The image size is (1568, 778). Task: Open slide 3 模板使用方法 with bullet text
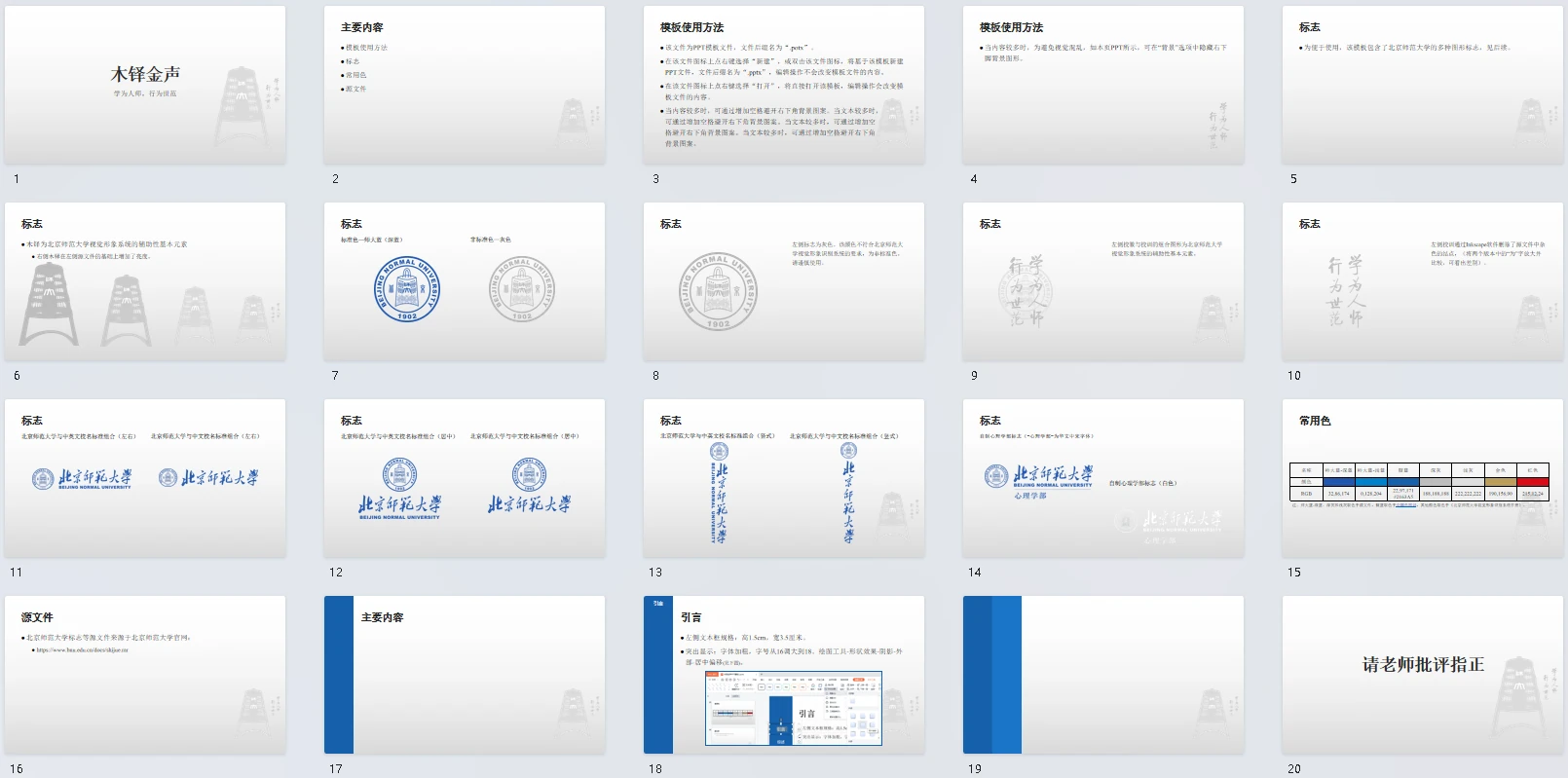[x=784, y=86]
